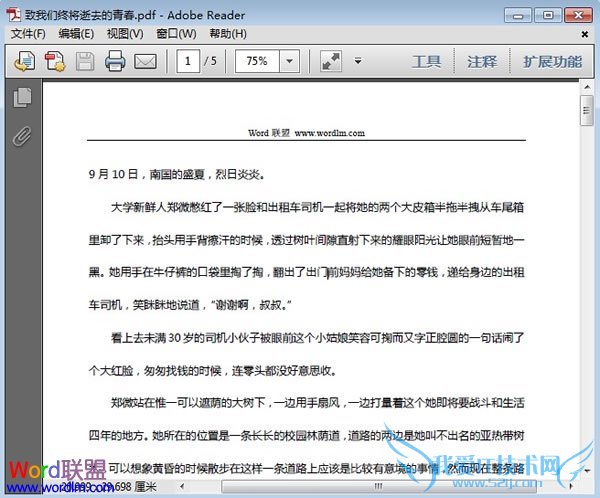Click the save floppy disk icon
Image resolution: width=600 pixels, height=498 pixels.
85,61
